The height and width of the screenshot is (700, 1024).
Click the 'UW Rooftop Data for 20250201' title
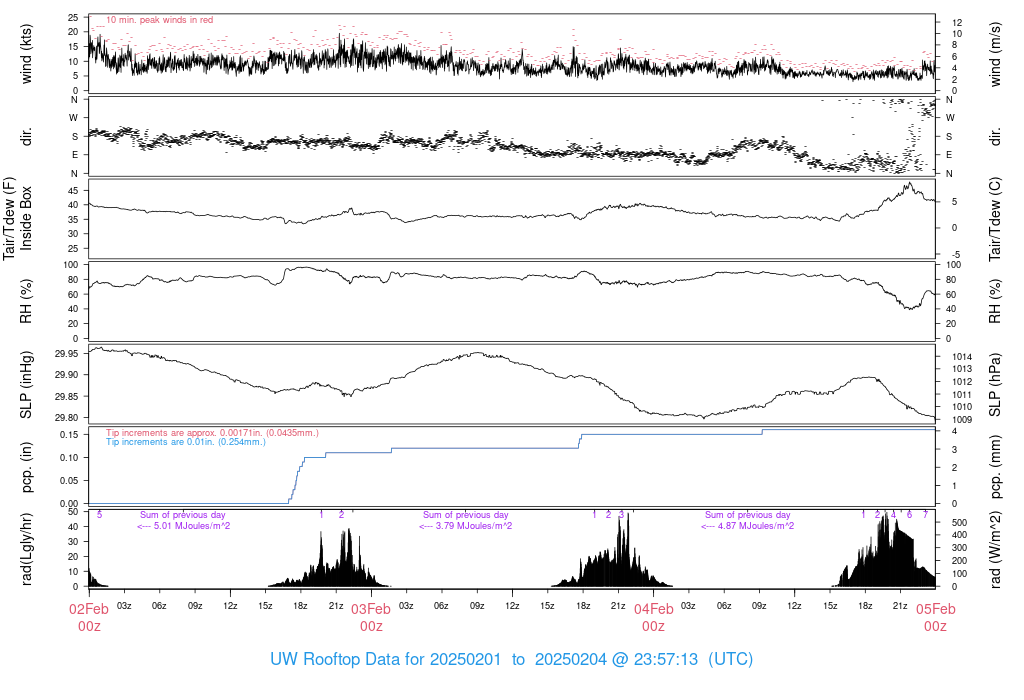click(x=385, y=659)
